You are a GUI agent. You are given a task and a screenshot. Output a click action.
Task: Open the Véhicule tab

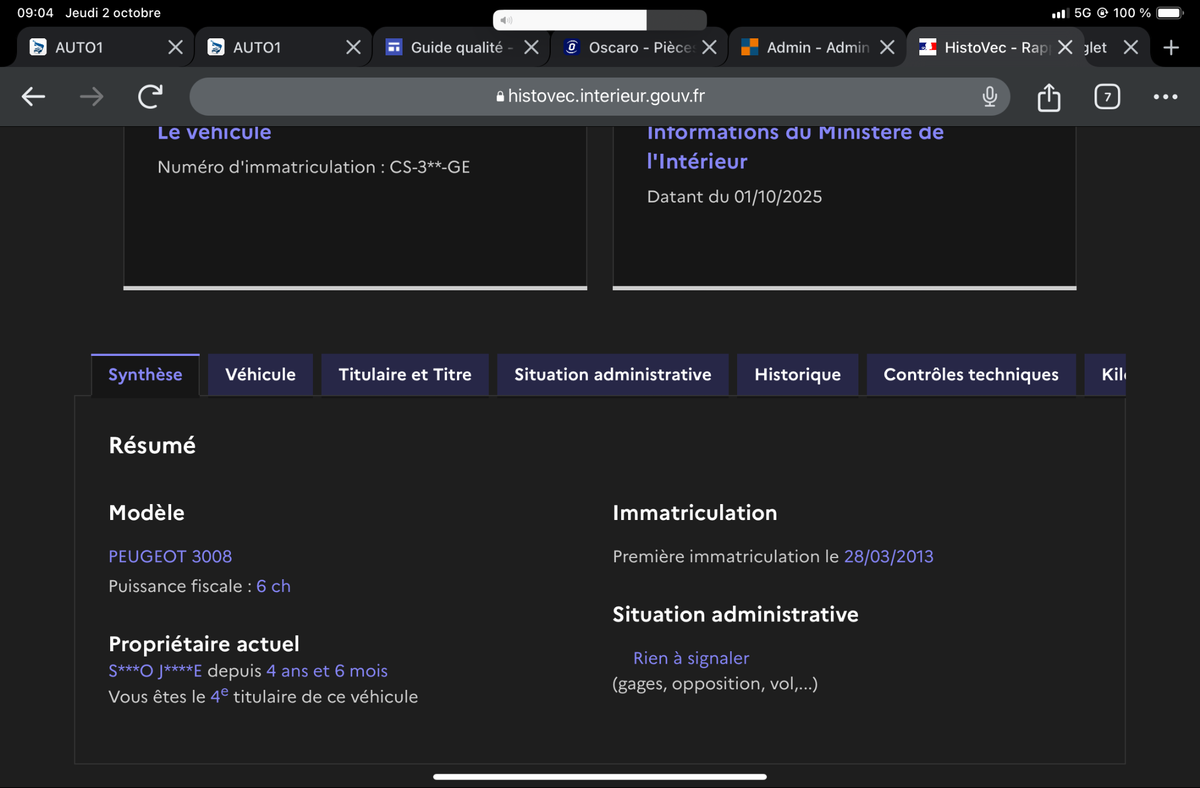click(x=260, y=374)
